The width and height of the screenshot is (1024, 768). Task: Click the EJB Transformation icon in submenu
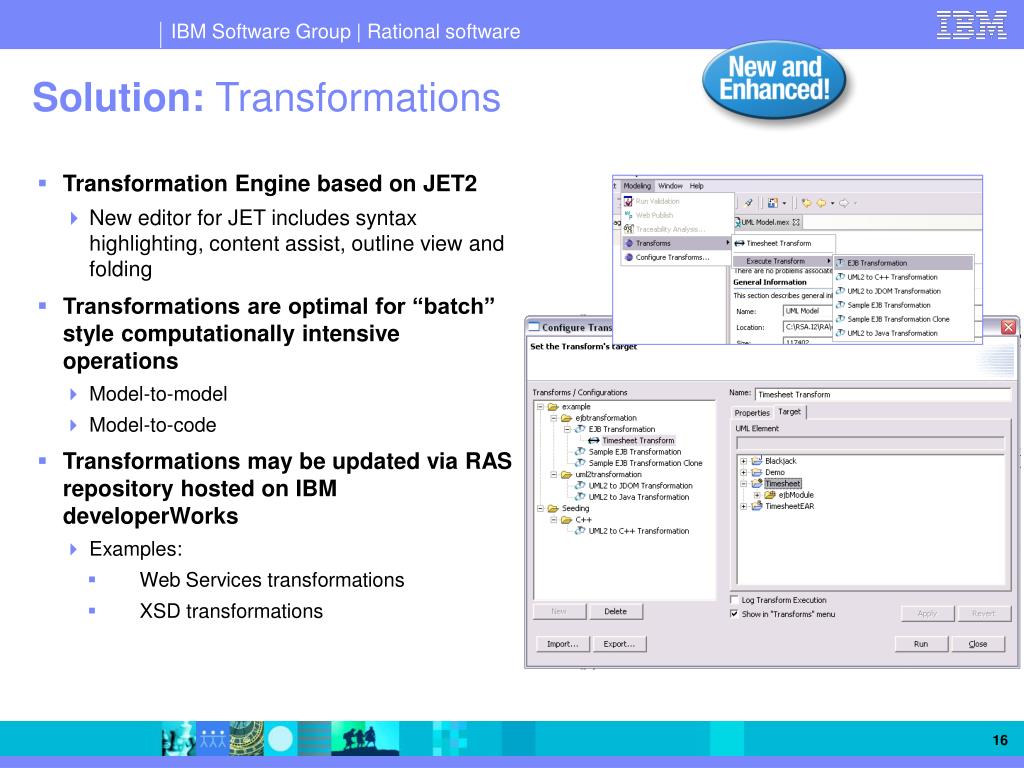841,263
